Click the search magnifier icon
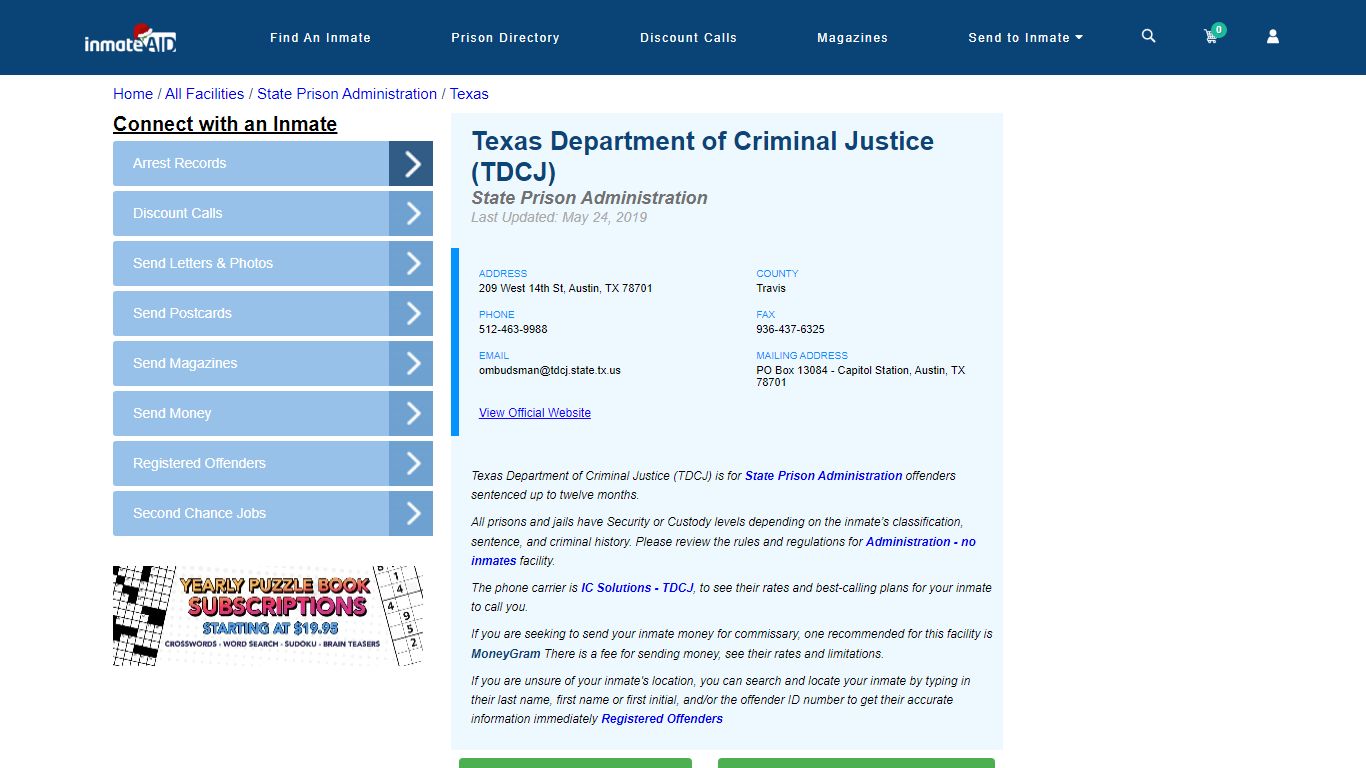1366x768 pixels. (x=1148, y=36)
